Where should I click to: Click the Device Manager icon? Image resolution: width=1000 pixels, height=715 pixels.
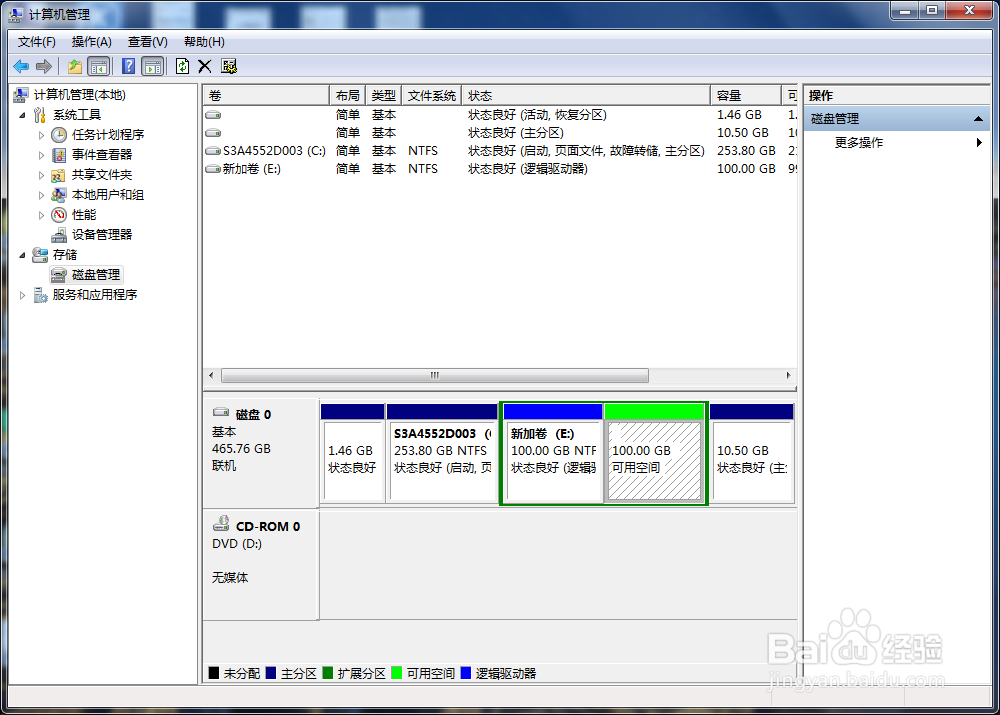pyautogui.click(x=59, y=235)
